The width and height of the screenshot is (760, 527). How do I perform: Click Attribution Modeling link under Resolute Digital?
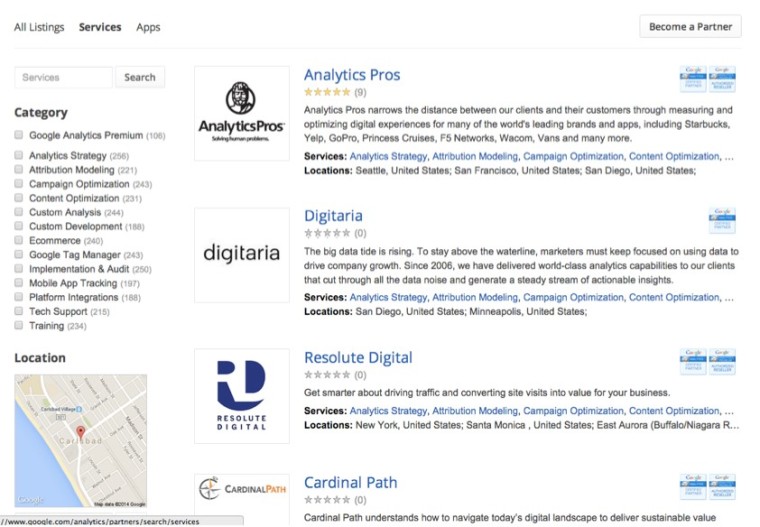475,411
